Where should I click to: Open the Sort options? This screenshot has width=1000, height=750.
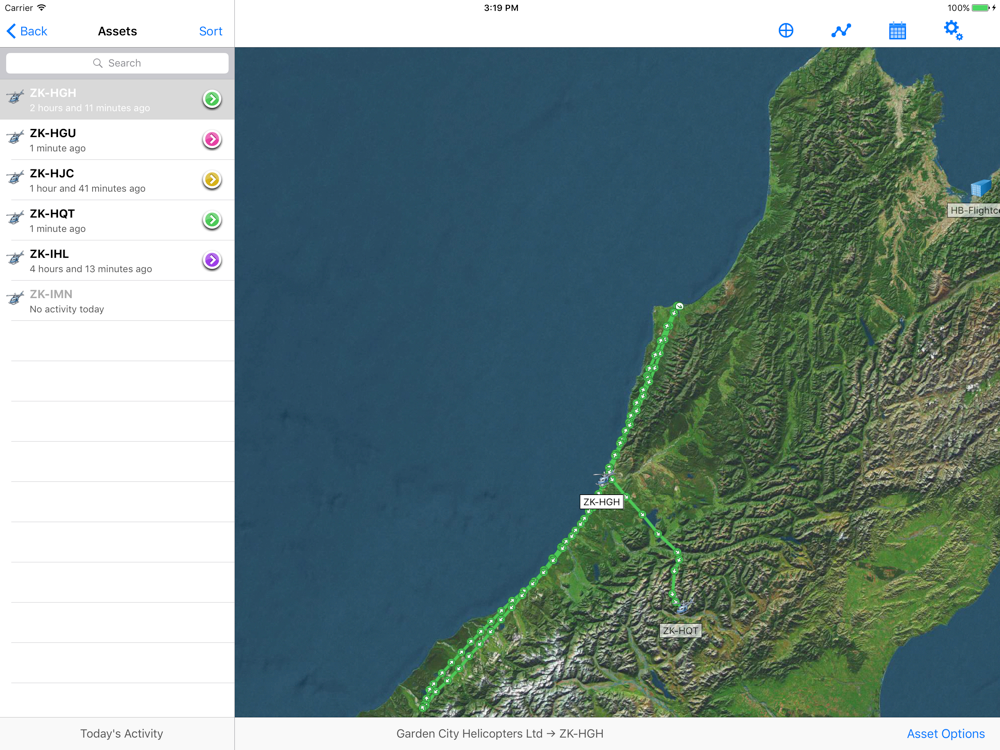[210, 31]
